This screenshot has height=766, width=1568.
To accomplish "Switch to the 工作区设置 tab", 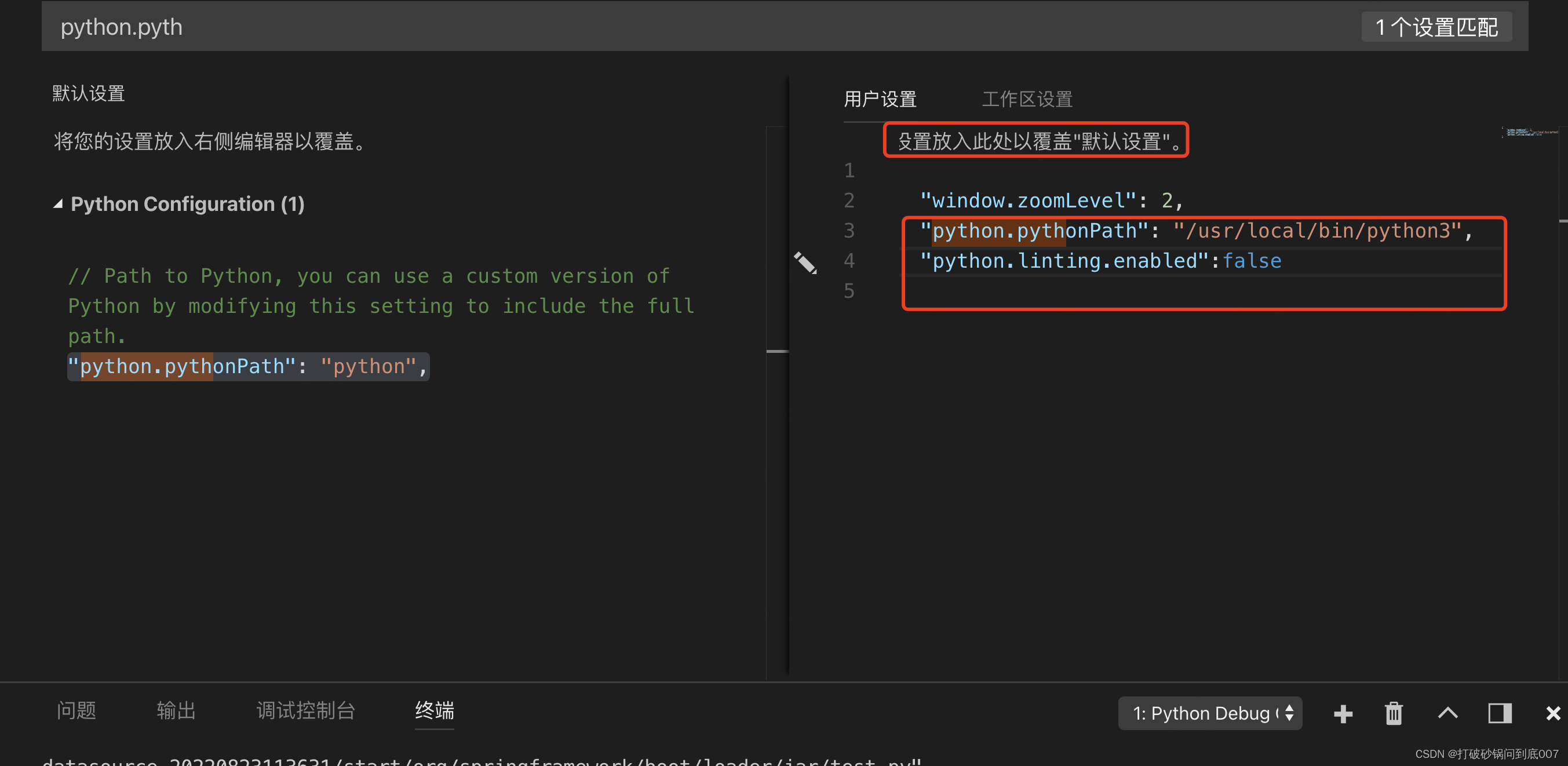I will 1027,99.
